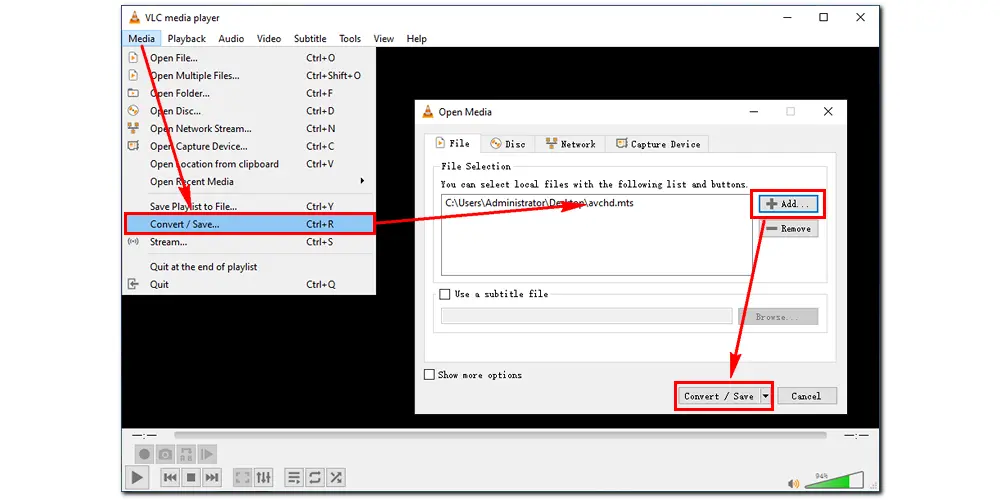Mute audio via the speaker icon

click(x=794, y=483)
